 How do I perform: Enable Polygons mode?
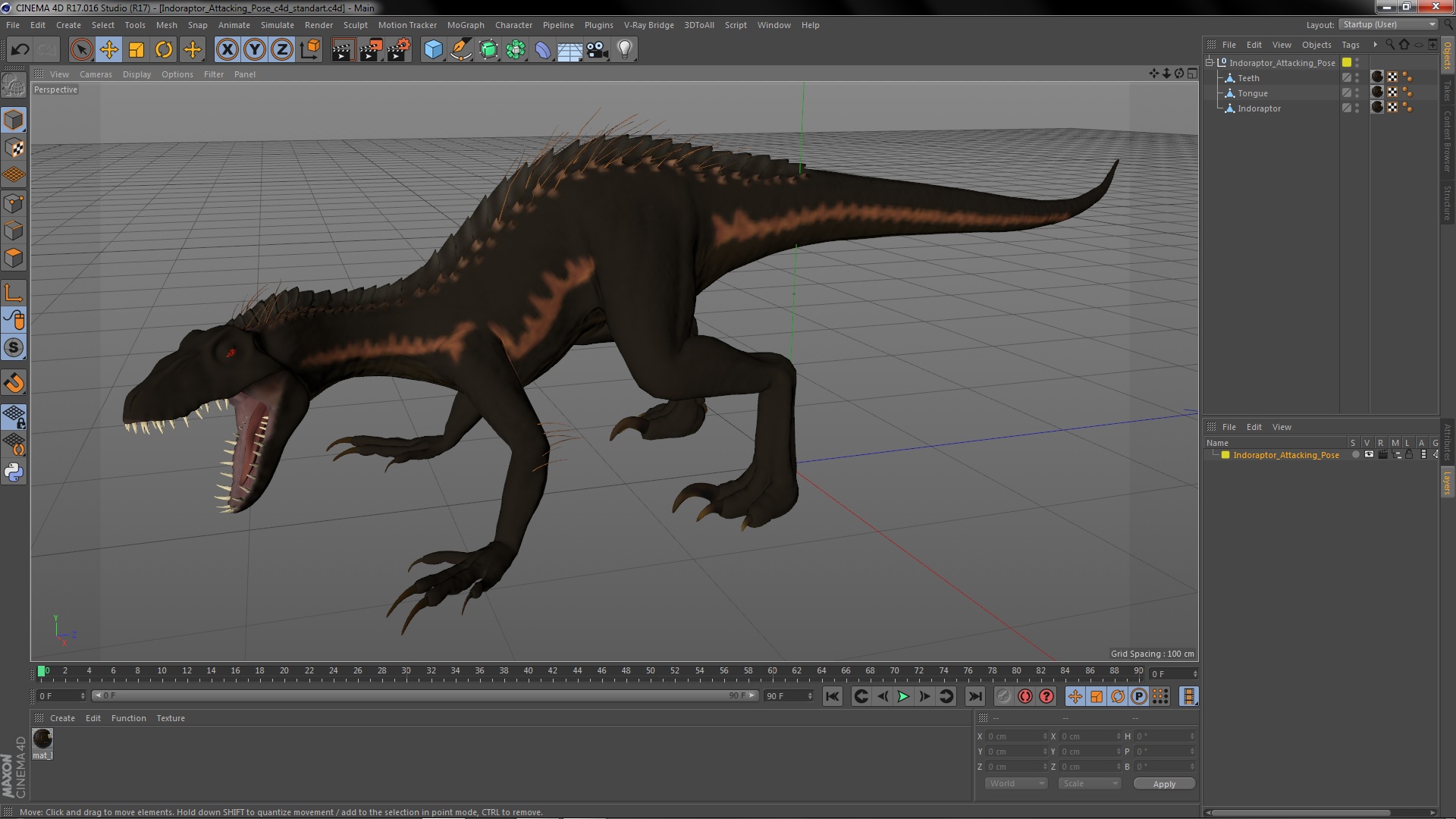[14, 258]
